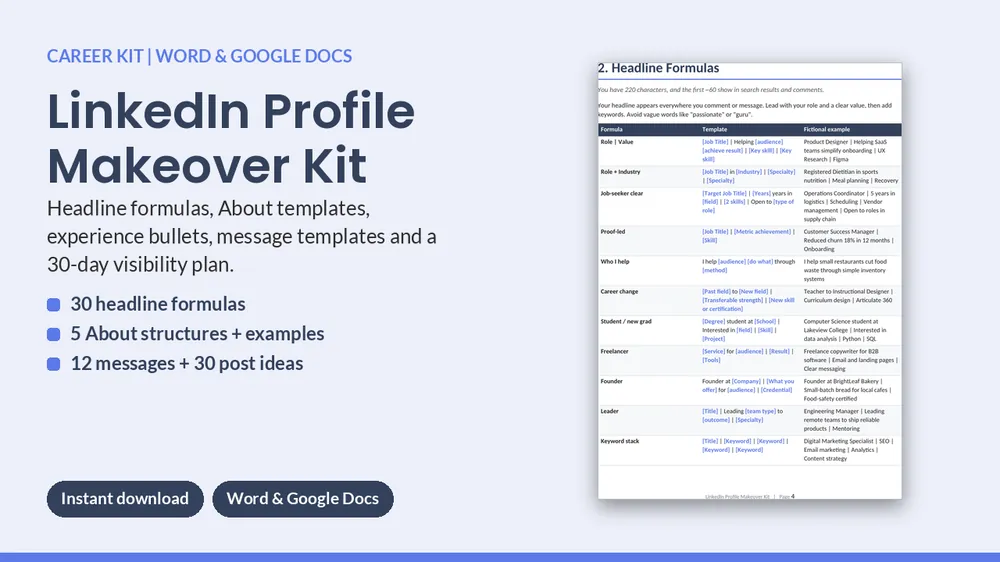
Task: Select the '12 messages + 30 post ideas' bullet
Action: click(186, 364)
